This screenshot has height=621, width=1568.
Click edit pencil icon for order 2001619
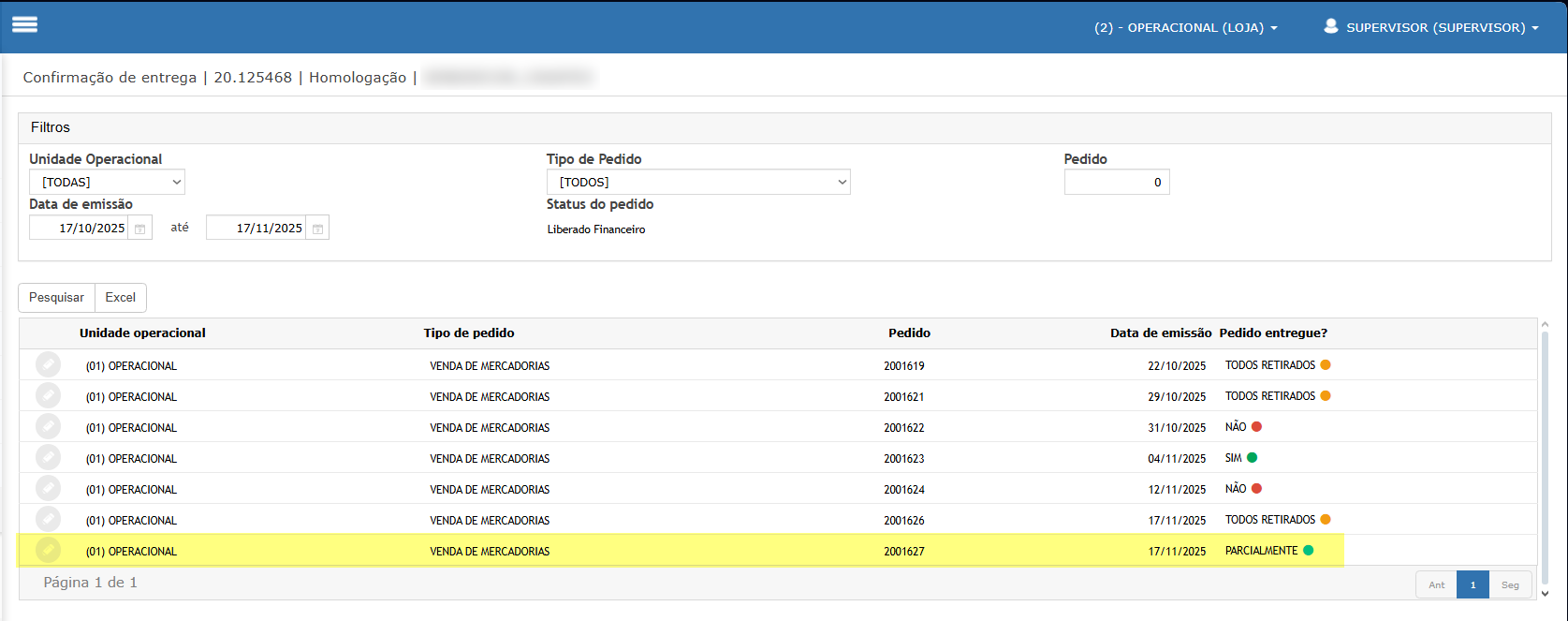[48, 365]
